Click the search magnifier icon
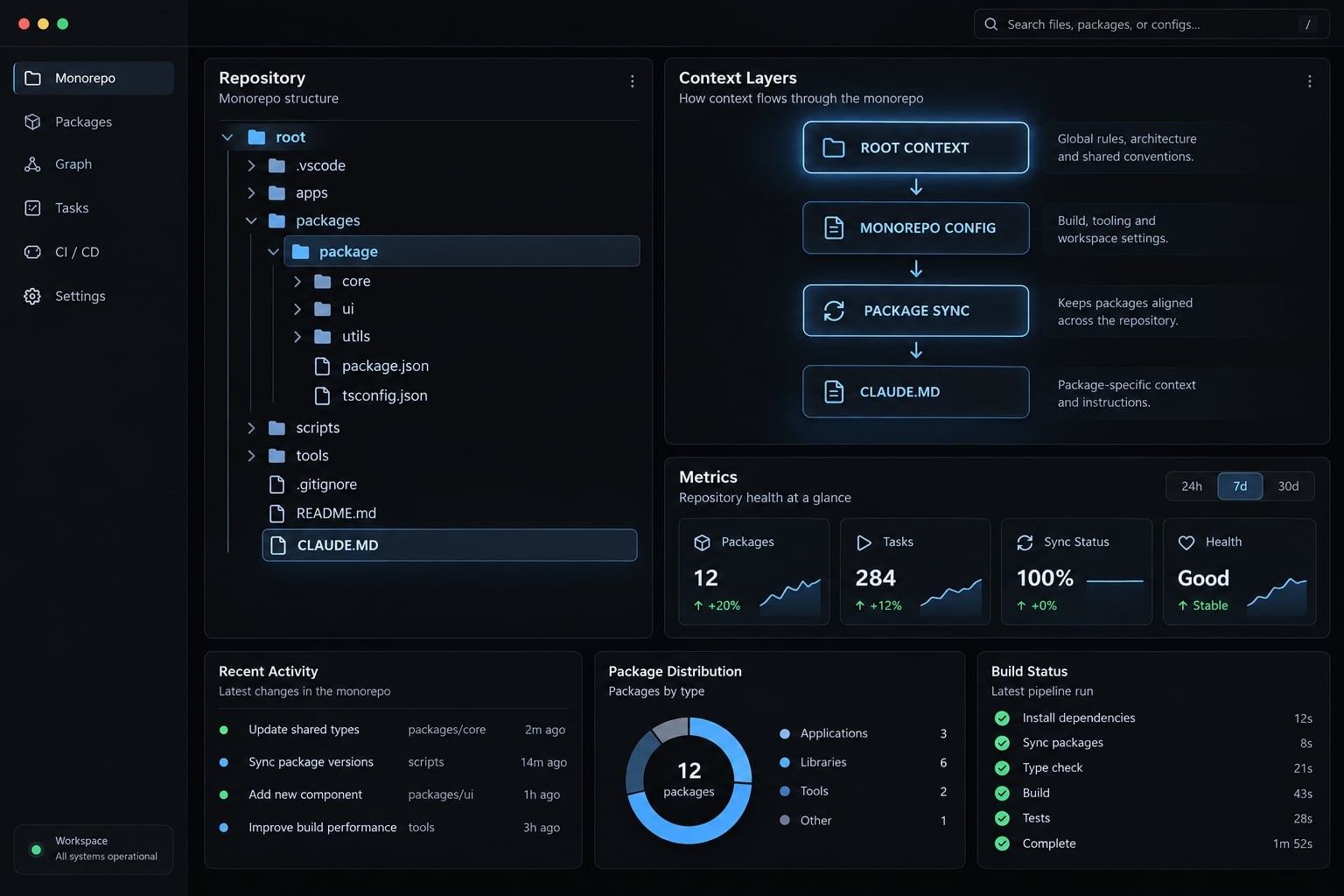Viewport: 1344px width, 896px height. 990,24
